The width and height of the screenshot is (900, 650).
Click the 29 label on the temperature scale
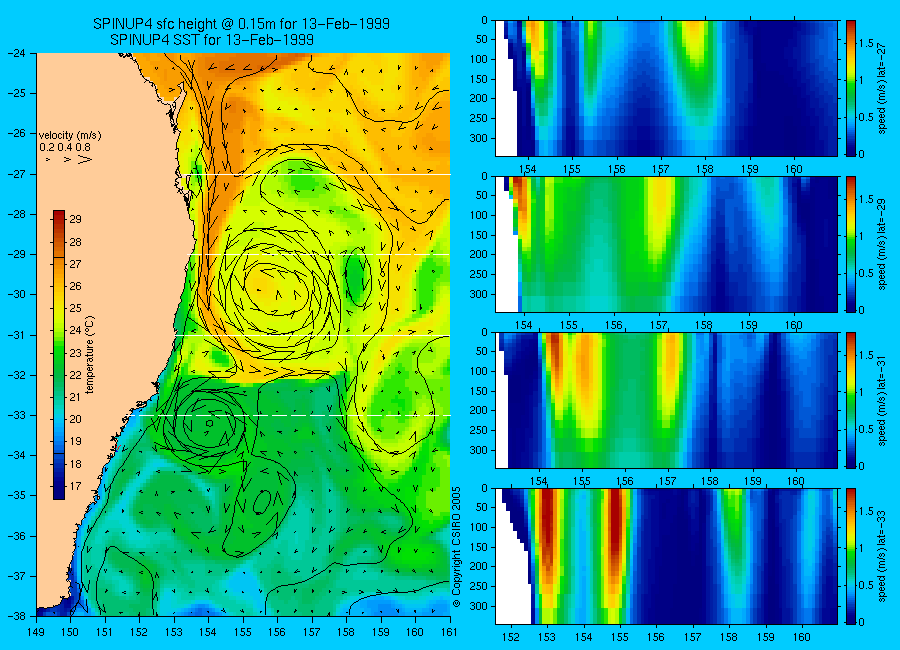(75, 219)
